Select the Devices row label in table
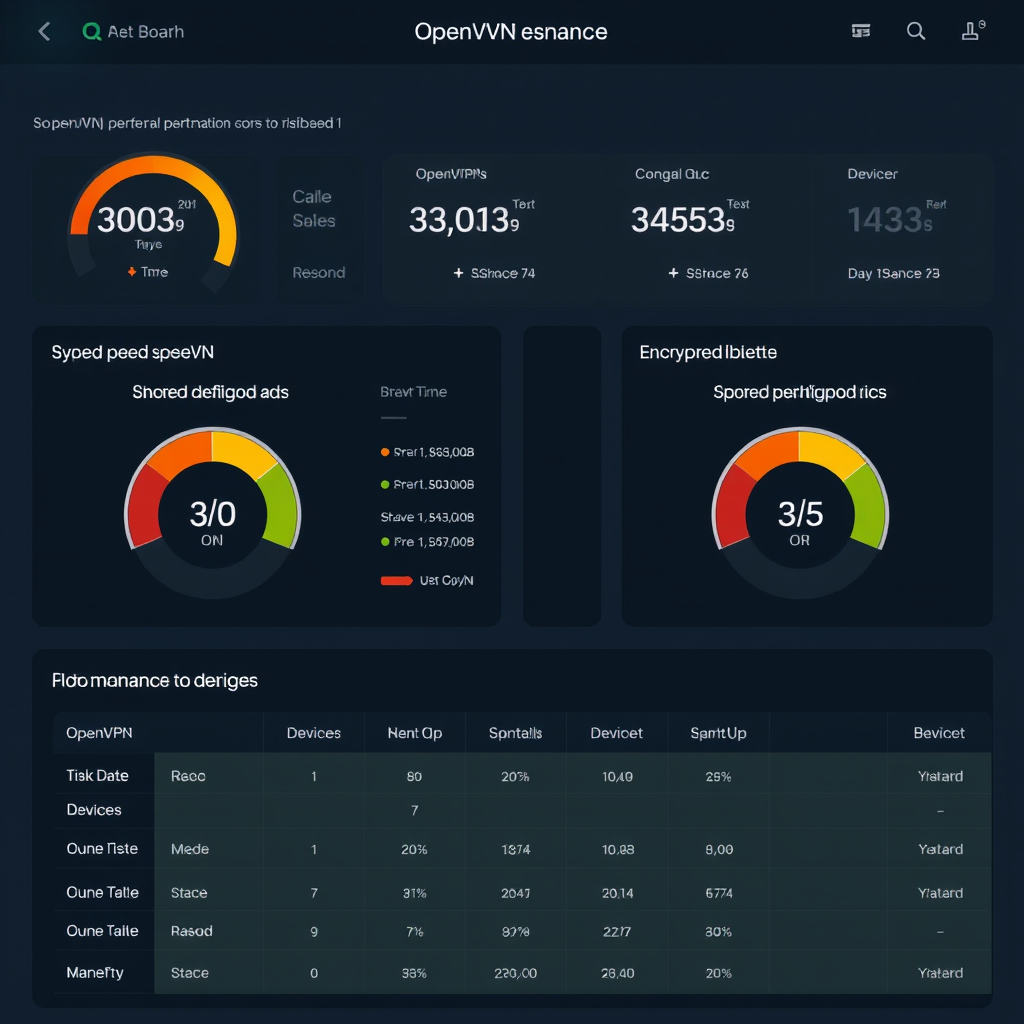The height and width of the screenshot is (1024, 1024). point(94,810)
